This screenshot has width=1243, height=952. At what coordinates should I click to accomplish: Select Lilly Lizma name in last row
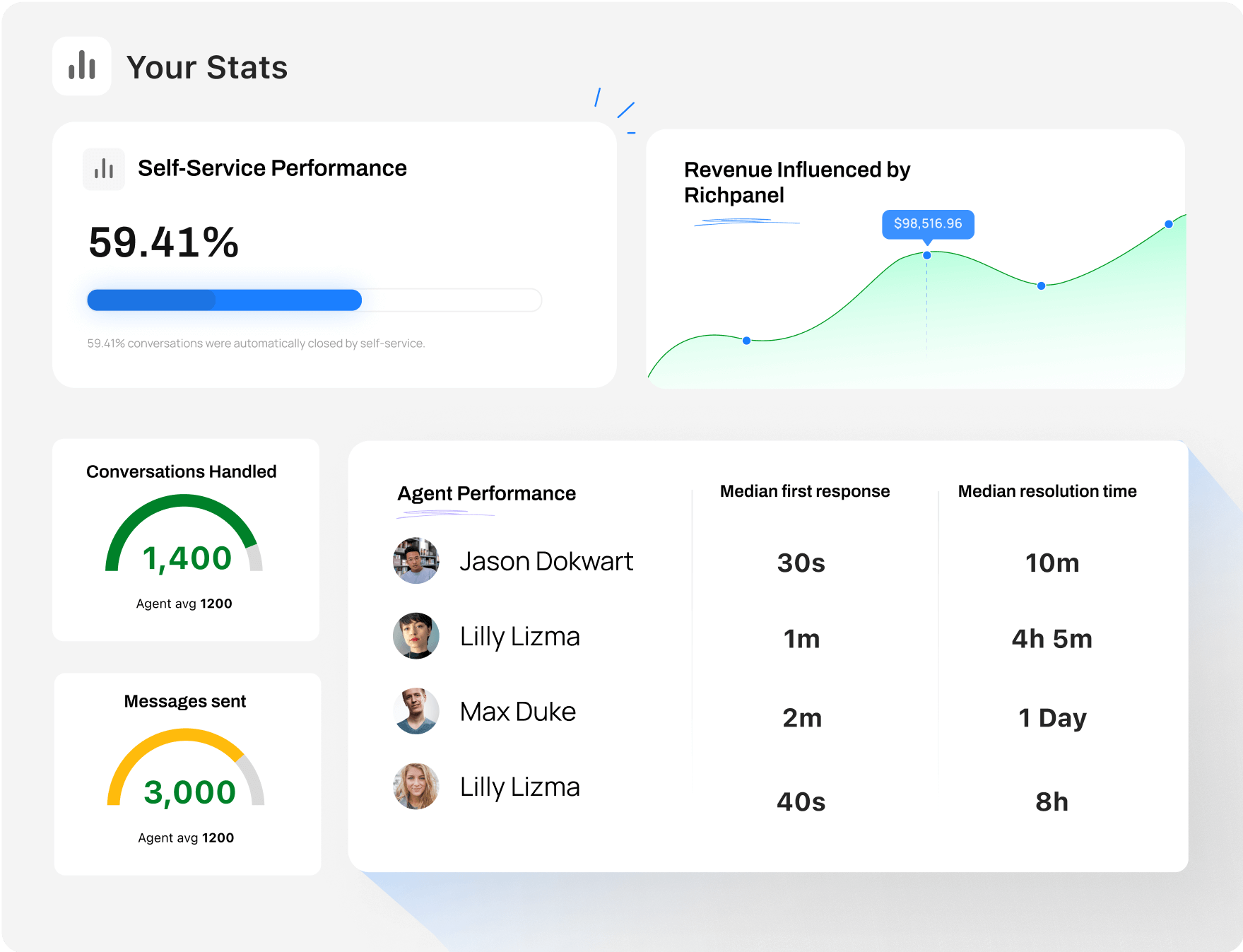click(520, 787)
